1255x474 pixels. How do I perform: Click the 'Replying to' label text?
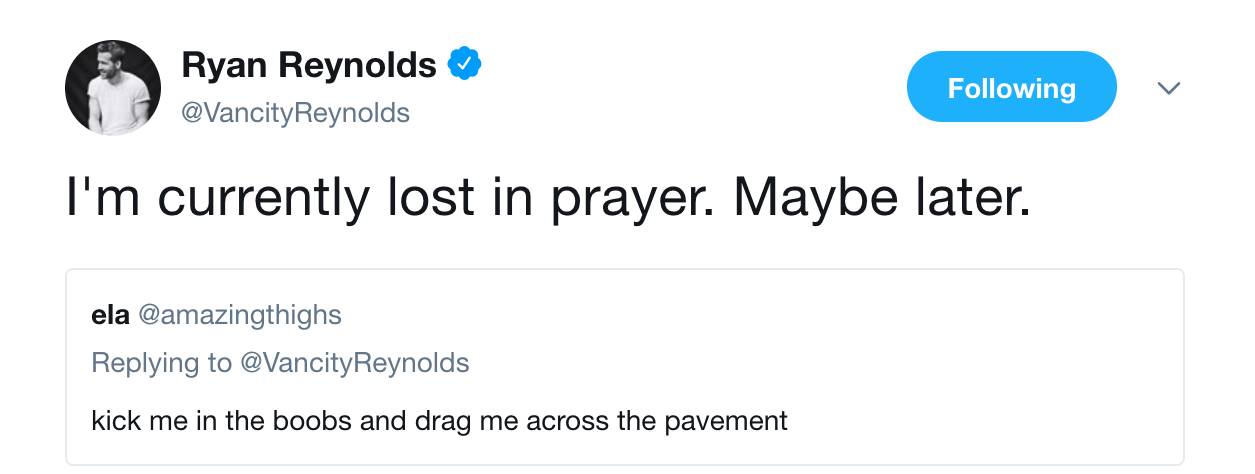pos(161,362)
